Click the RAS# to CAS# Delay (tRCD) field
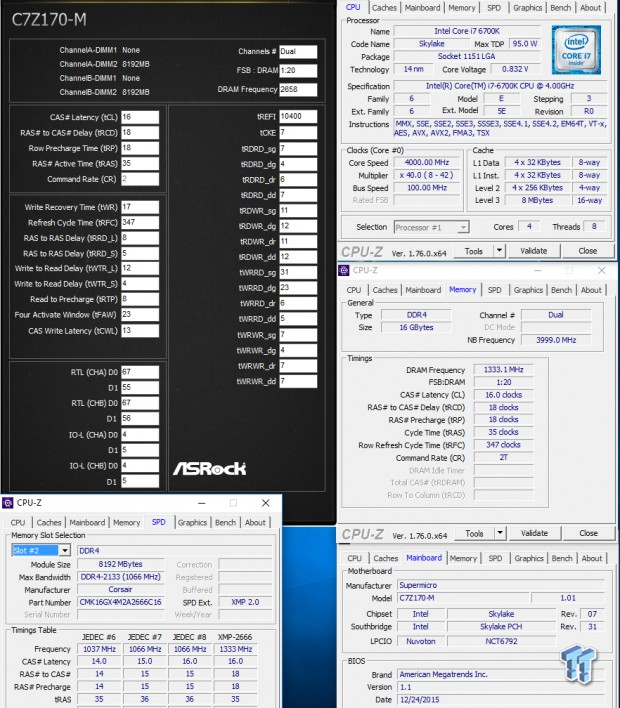Image resolution: width=620 pixels, height=708 pixels. 140,133
